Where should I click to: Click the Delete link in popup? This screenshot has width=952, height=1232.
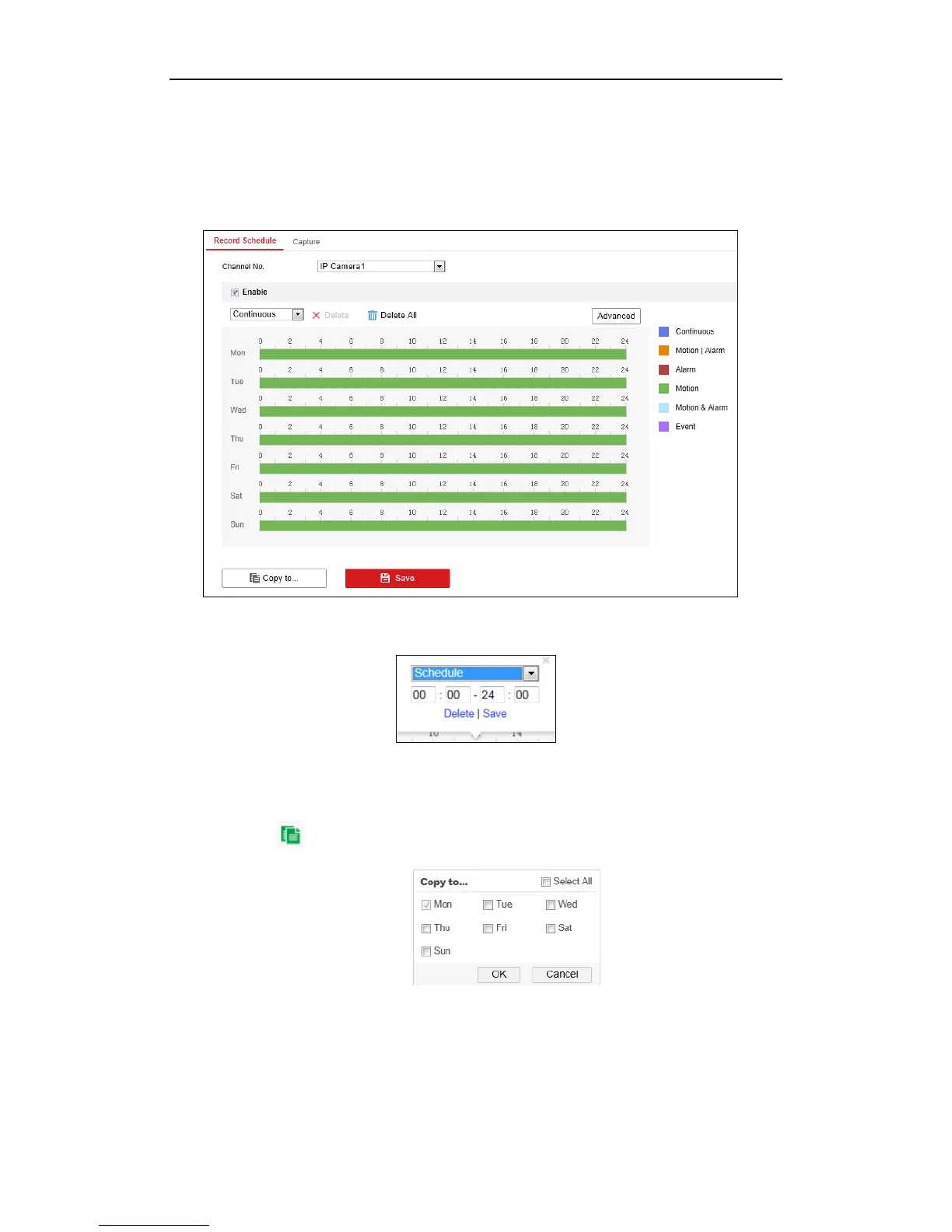(x=459, y=714)
